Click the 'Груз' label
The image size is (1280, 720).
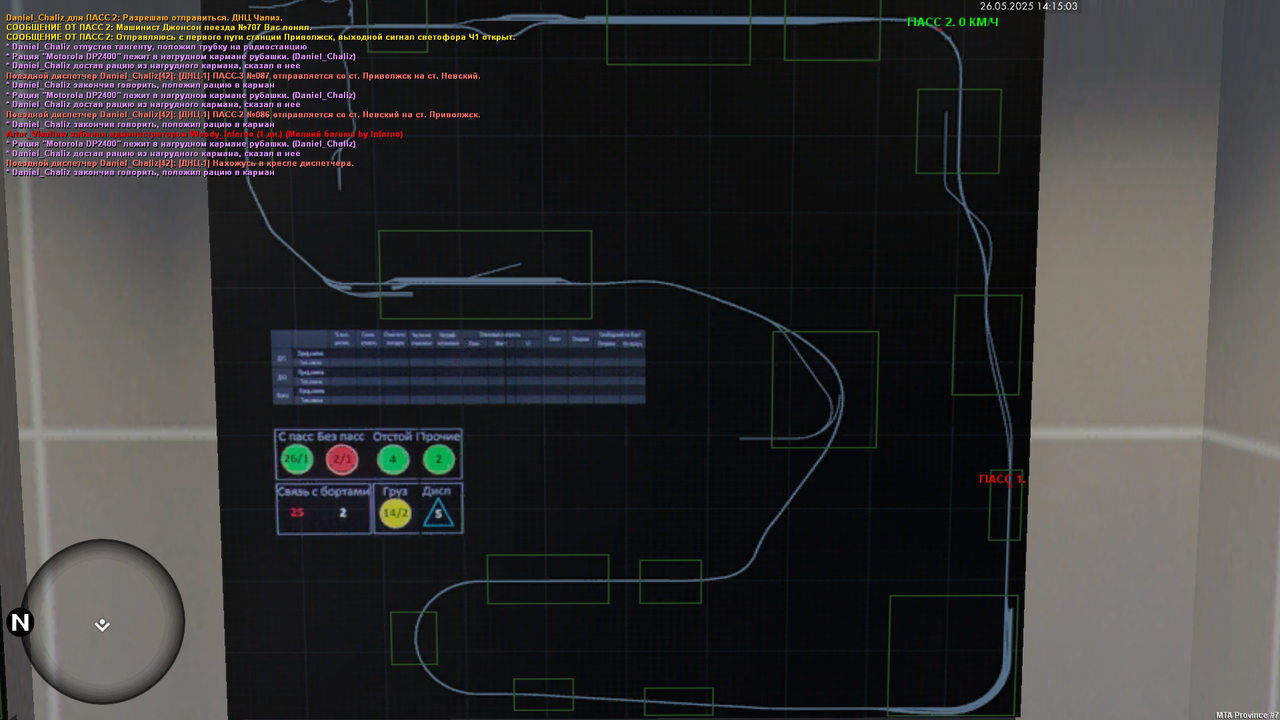(x=396, y=491)
